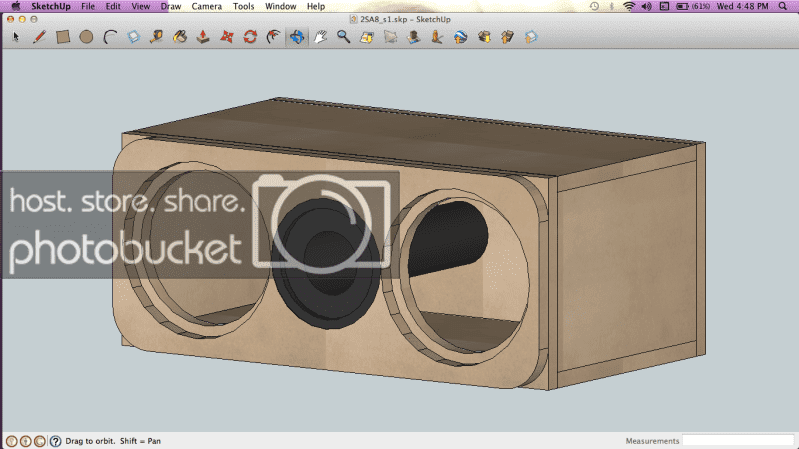Click the Add New Building icon
The height and width of the screenshot is (449, 799).
coord(414,37)
